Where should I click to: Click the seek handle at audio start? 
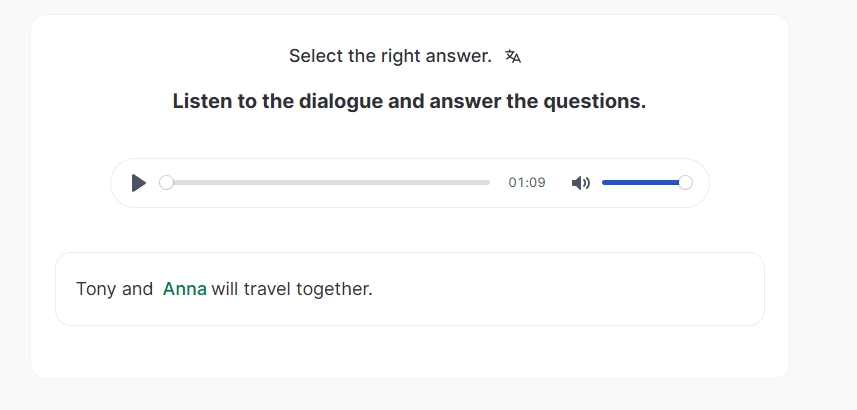(166, 183)
